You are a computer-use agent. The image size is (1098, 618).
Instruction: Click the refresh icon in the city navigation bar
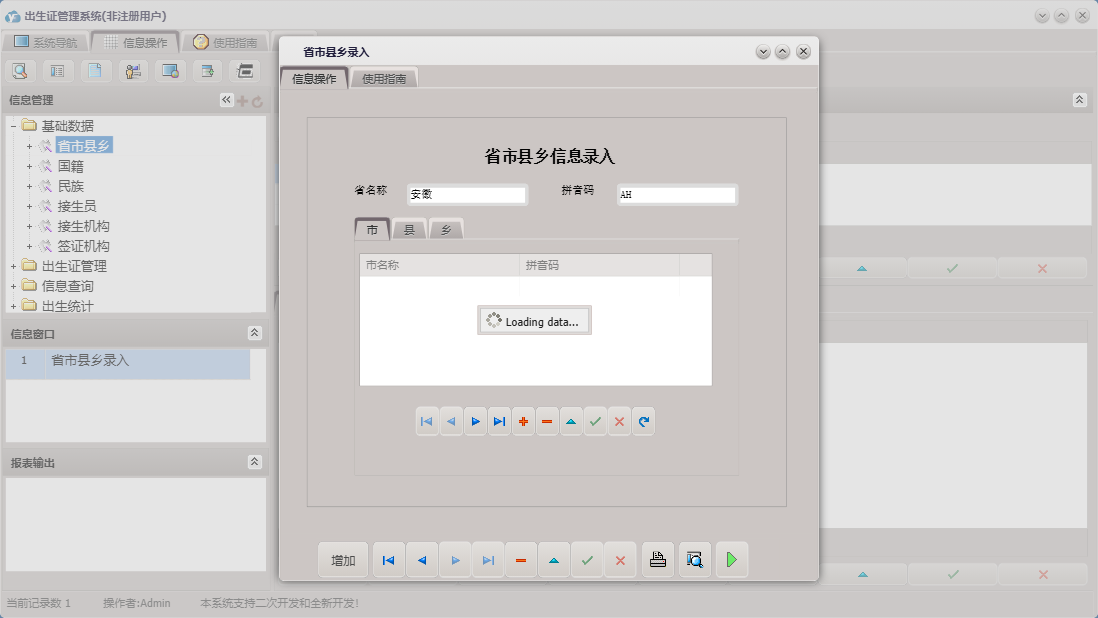(643, 421)
